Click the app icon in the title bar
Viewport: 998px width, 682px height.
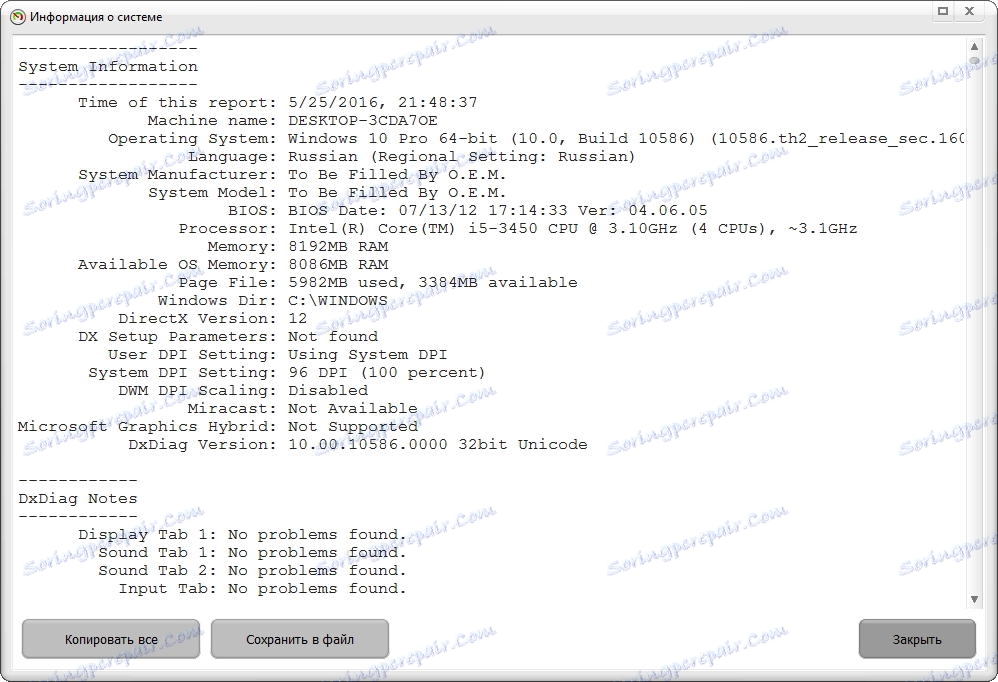pos(18,17)
